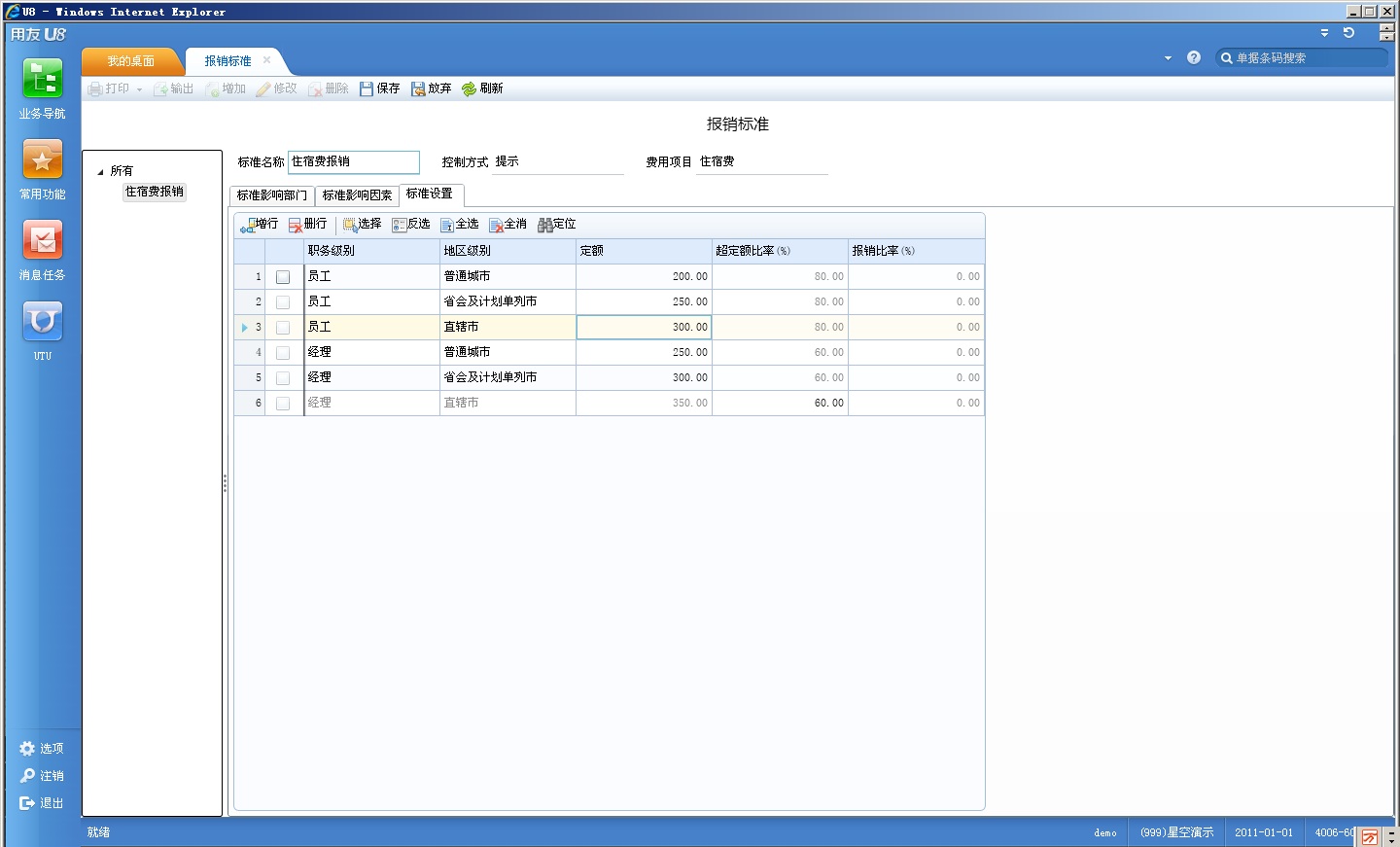Click the 350.00 cell in row 6
Viewport: 1400px width, 847px height.
pos(645,404)
